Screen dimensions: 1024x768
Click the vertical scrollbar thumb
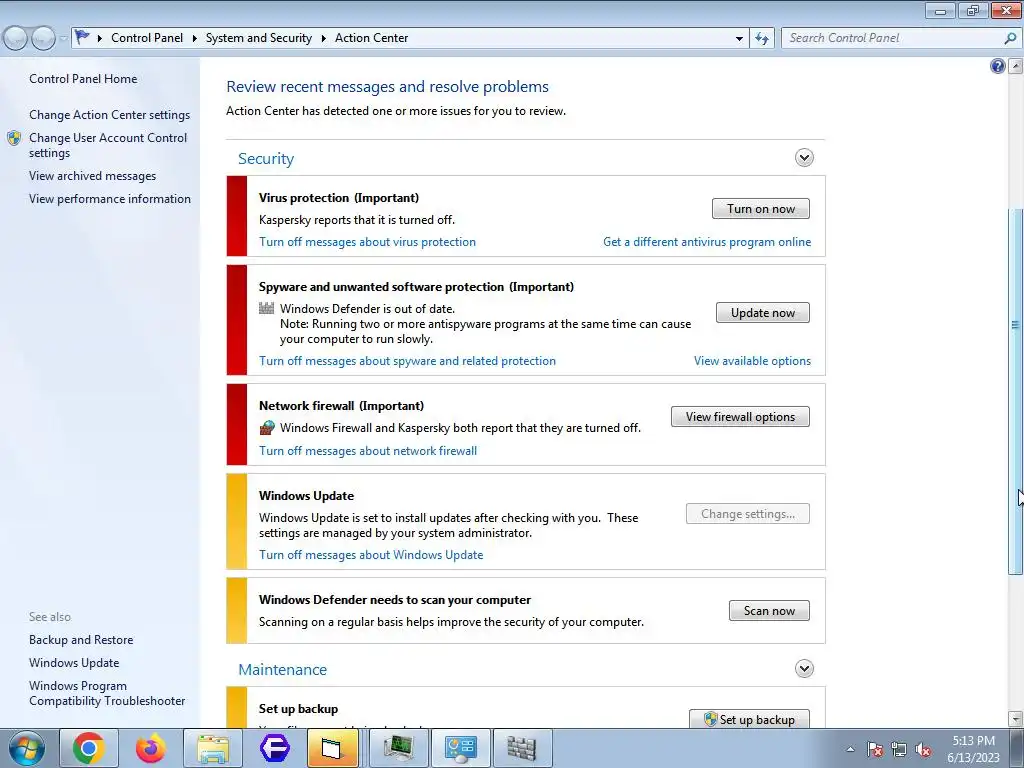click(1015, 391)
